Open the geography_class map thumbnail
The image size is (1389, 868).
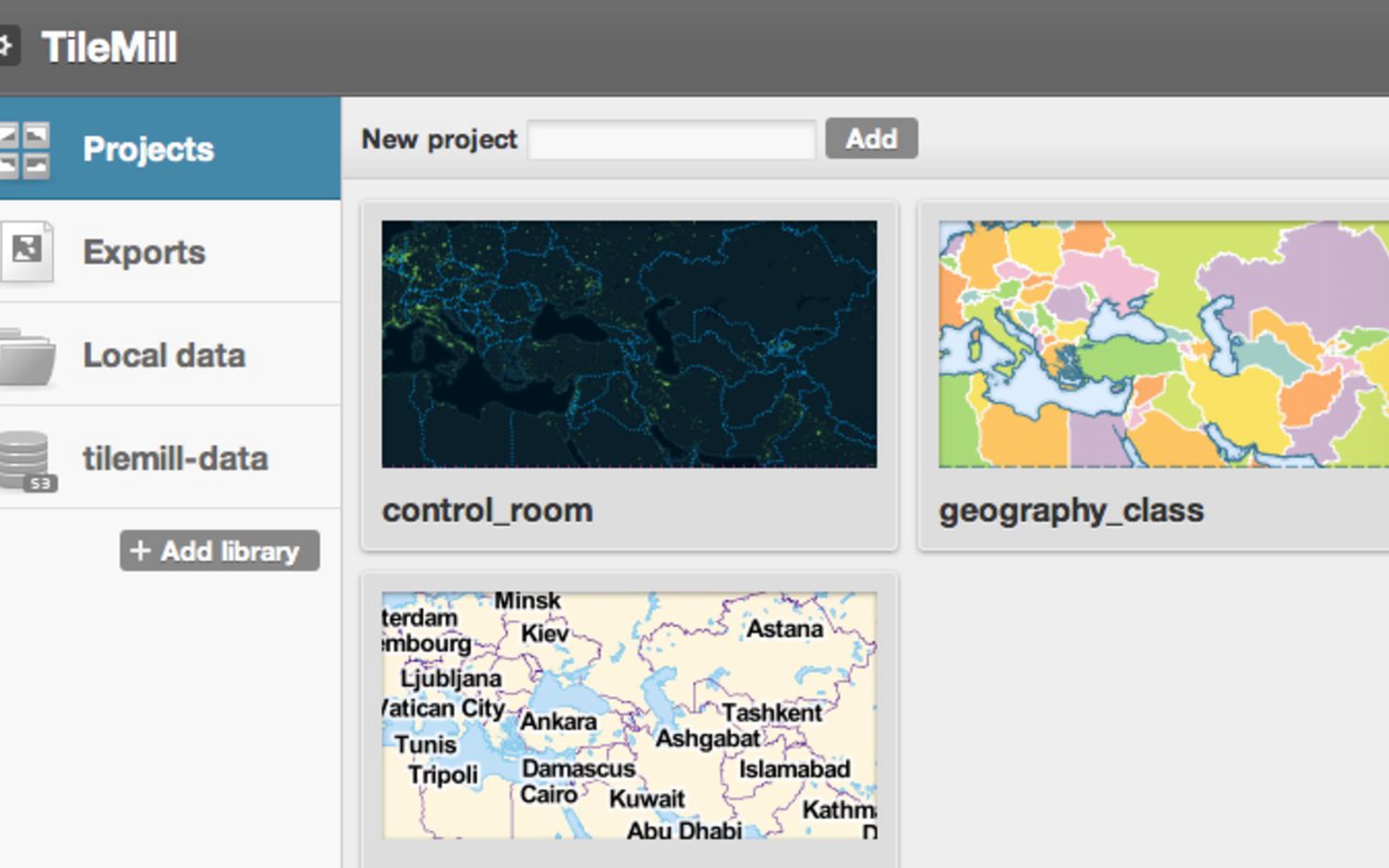(x=1164, y=344)
